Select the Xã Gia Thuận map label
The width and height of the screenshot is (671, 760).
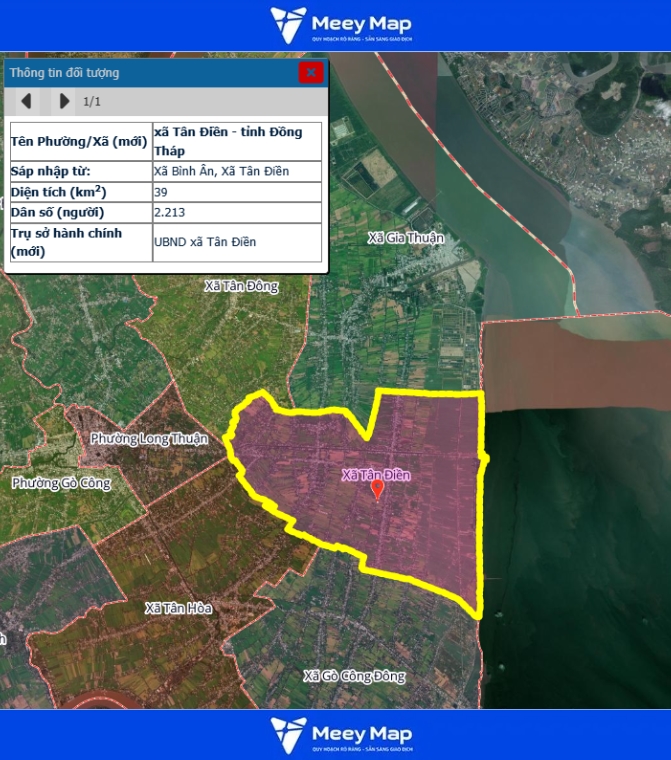point(405,238)
